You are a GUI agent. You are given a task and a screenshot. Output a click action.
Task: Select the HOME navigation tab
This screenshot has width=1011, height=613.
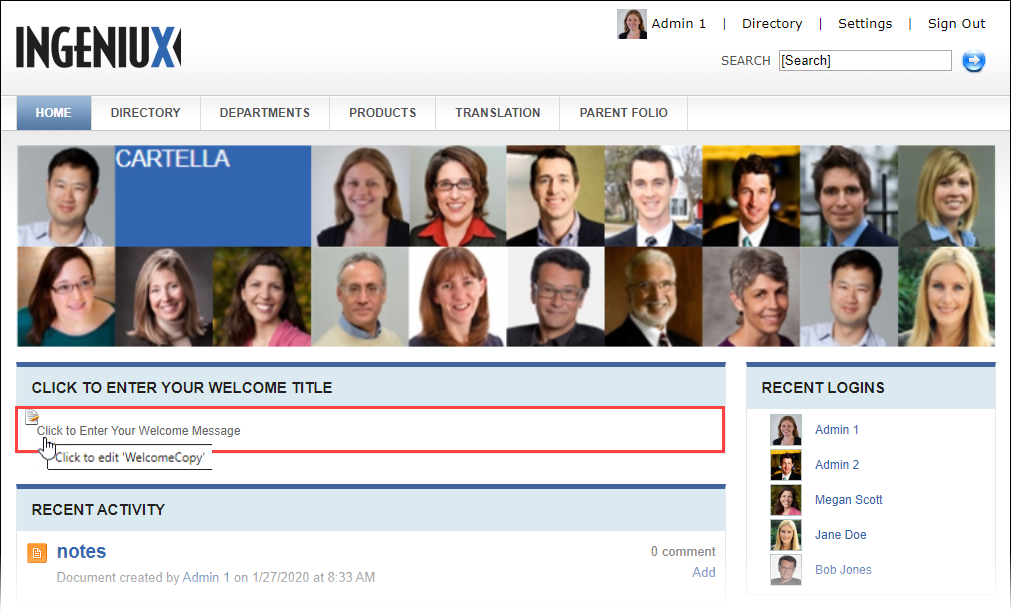coord(54,113)
